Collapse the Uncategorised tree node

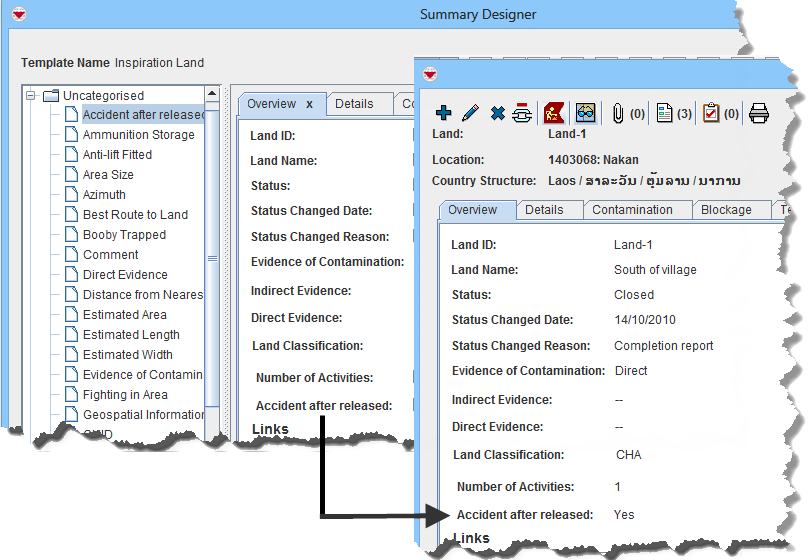click(x=31, y=96)
